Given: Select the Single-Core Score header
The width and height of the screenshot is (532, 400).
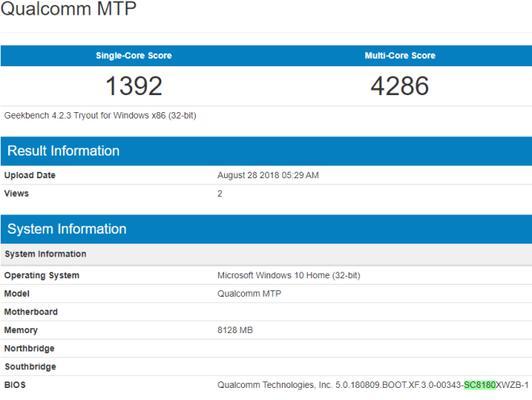Looking at the screenshot, I should tap(134, 56).
